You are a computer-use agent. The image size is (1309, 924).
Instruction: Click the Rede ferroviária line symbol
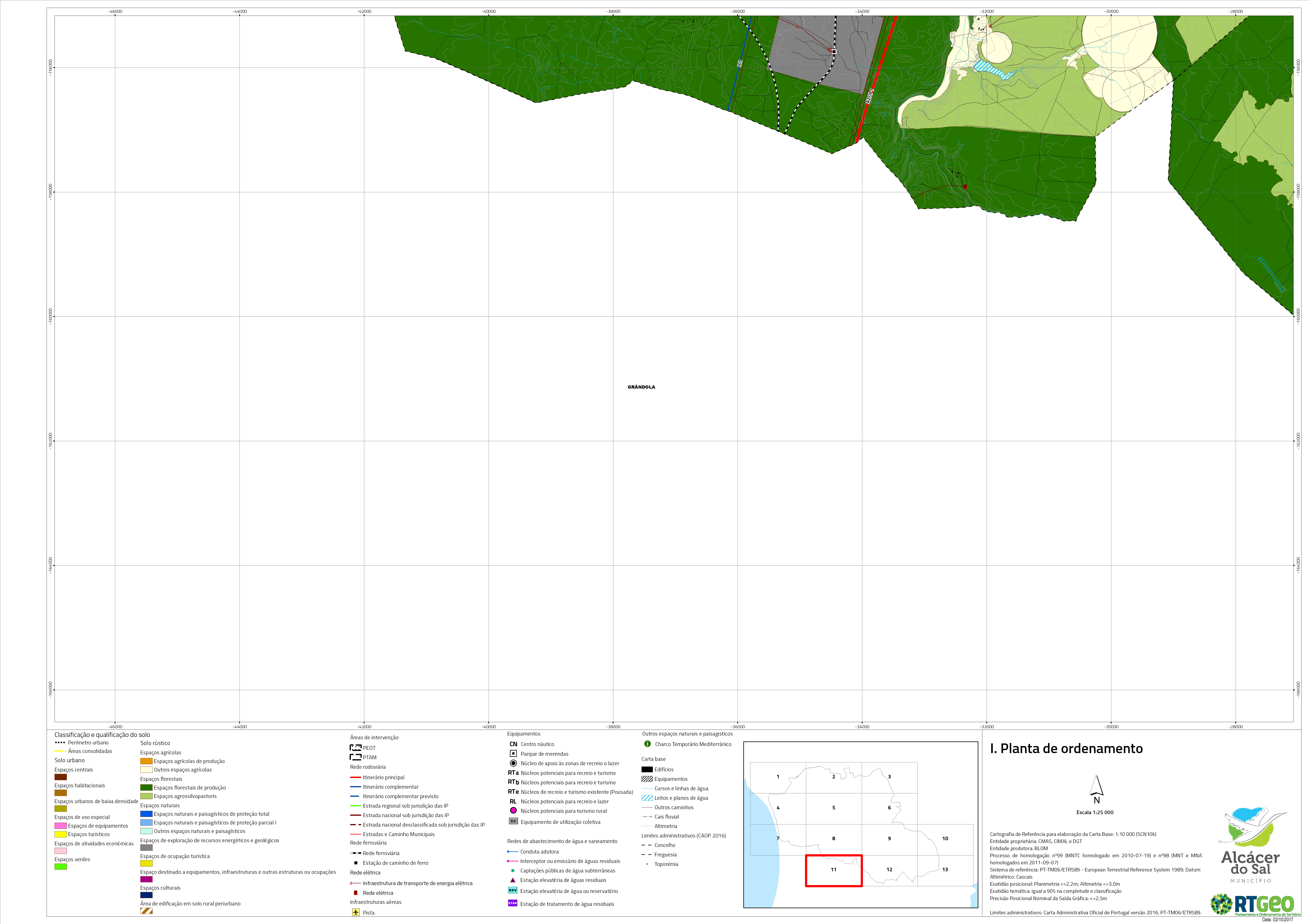tap(356, 853)
